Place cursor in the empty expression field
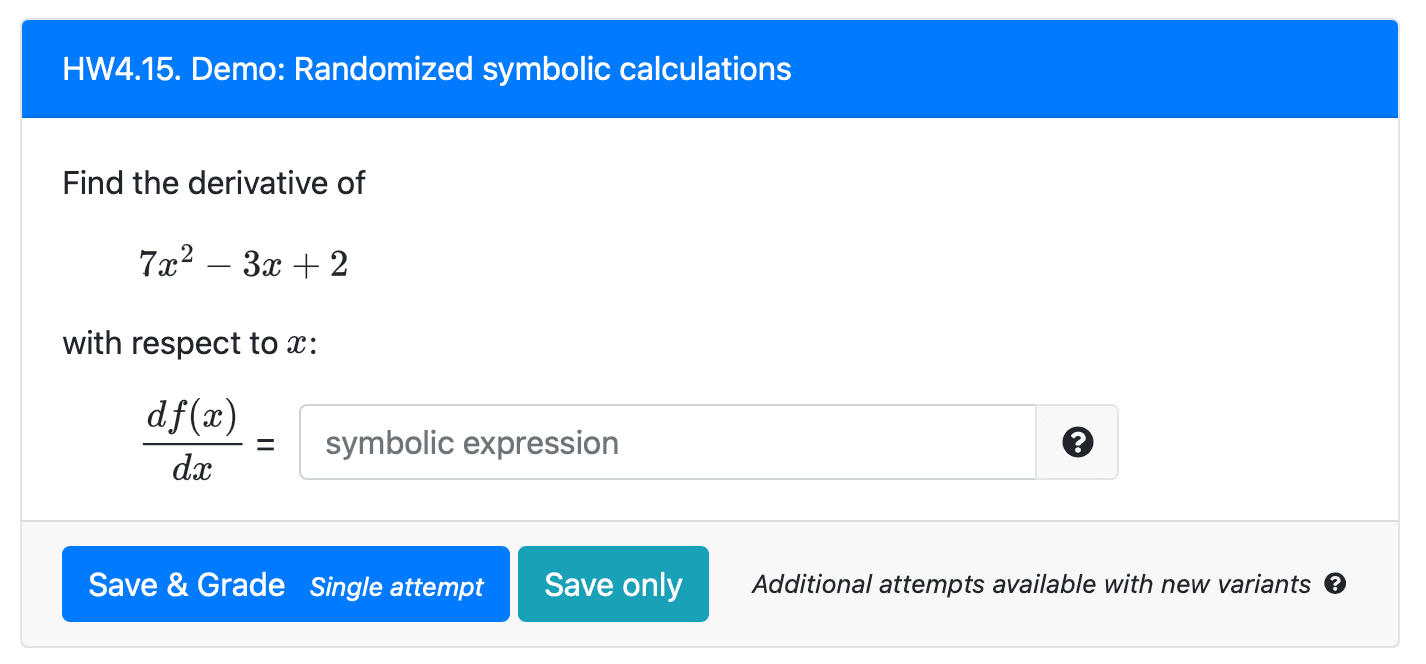Image resolution: width=1426 pixels, height=664 pixels. click(665, 442)
